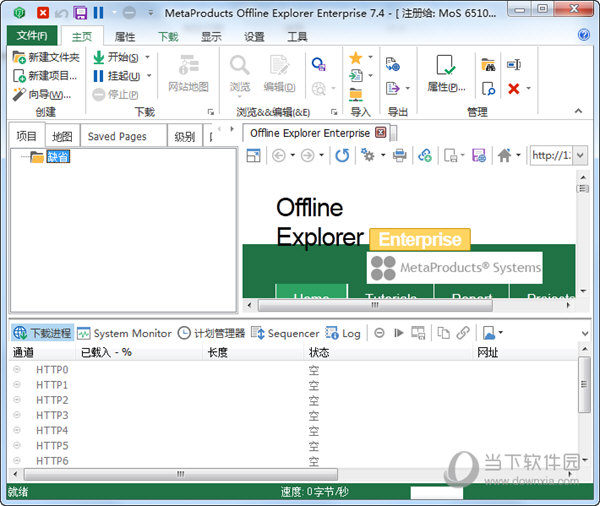Click the browser Back arrow
600x506 pixels.
pos(279,155)
